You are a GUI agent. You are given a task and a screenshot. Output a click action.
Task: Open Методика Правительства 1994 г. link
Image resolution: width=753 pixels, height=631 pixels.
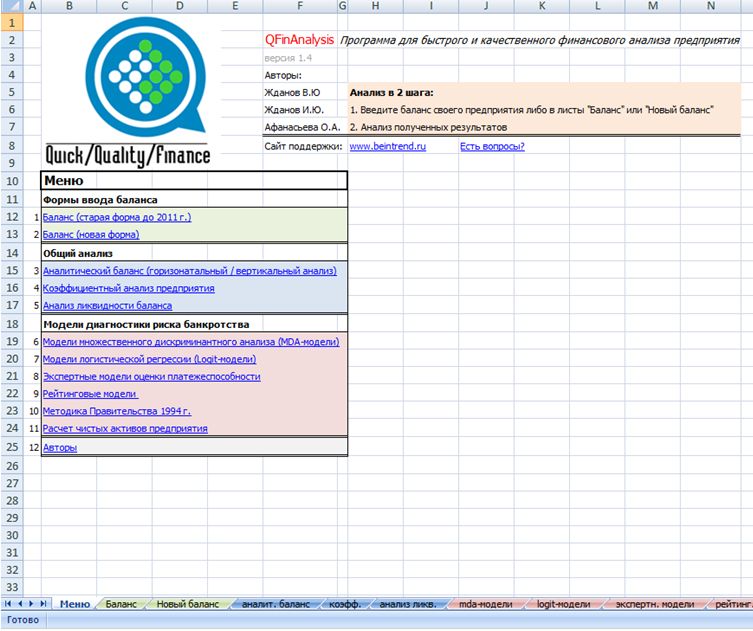[x=117, y=411]
